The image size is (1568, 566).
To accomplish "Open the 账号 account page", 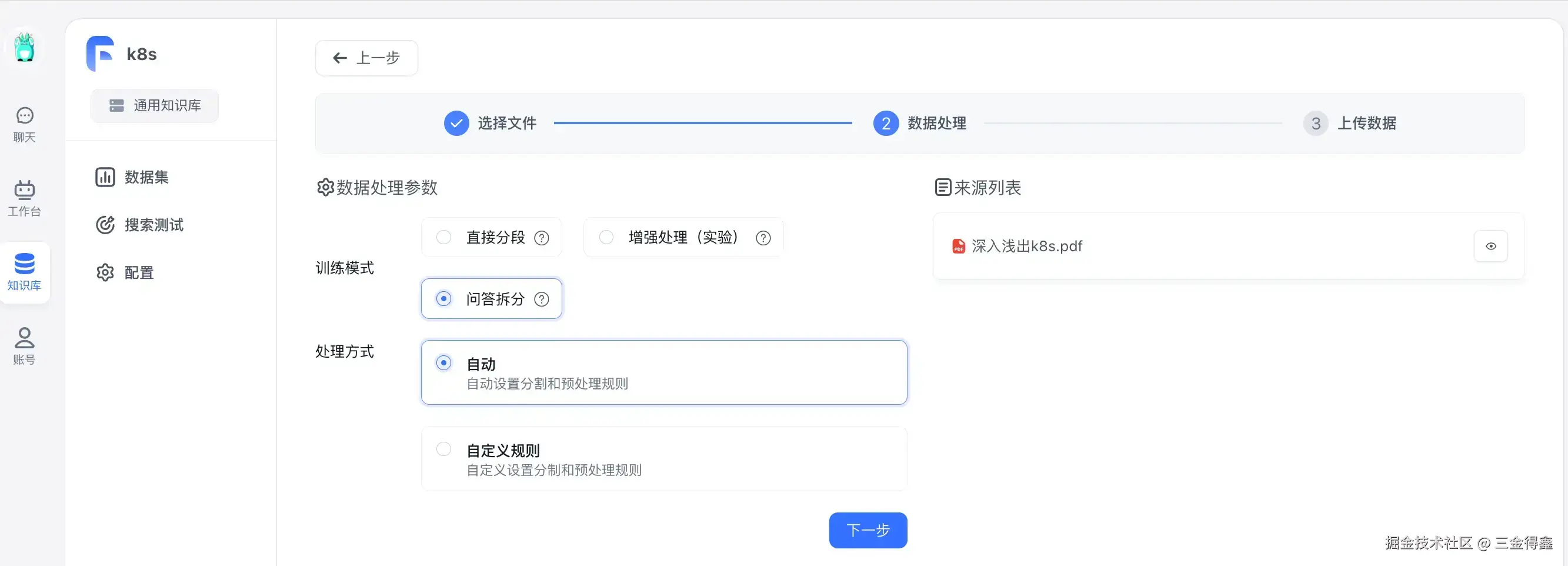I will coord(24,346).
